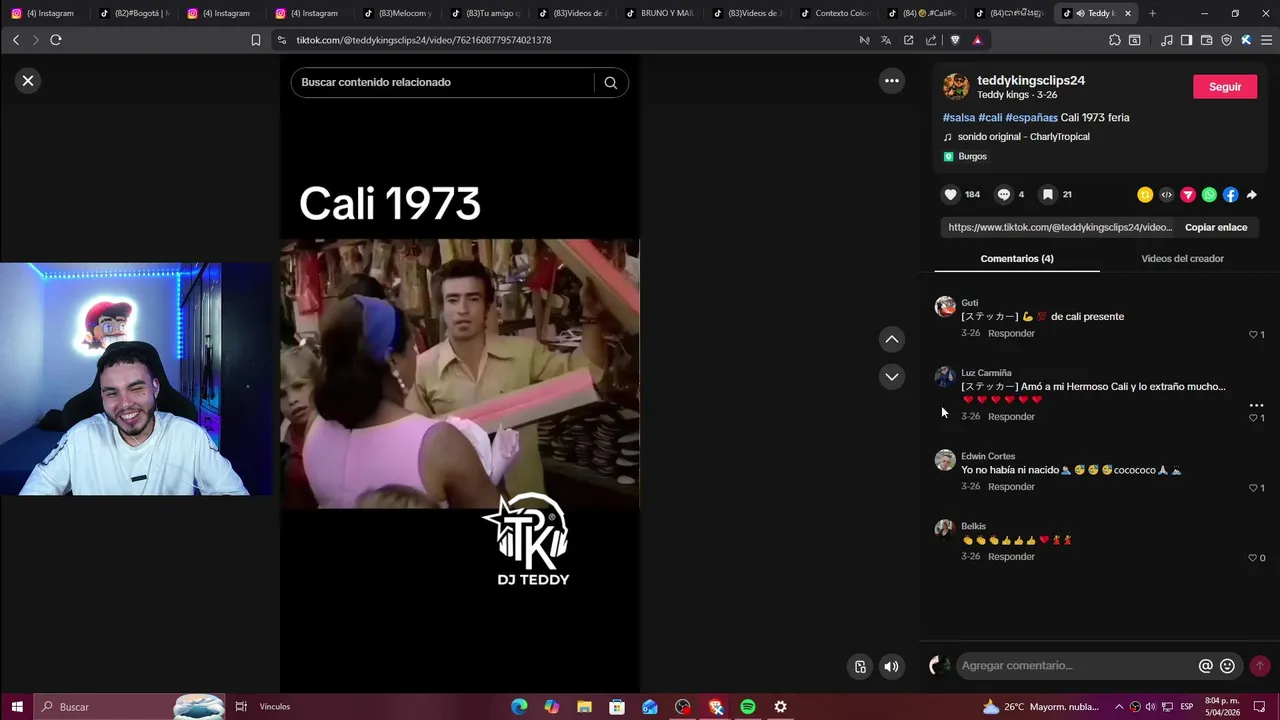Open the teddykingsclips24 profile avatar
Image resolution: width=1280 pixels, height=720 pixels.
tap(956, 87)
